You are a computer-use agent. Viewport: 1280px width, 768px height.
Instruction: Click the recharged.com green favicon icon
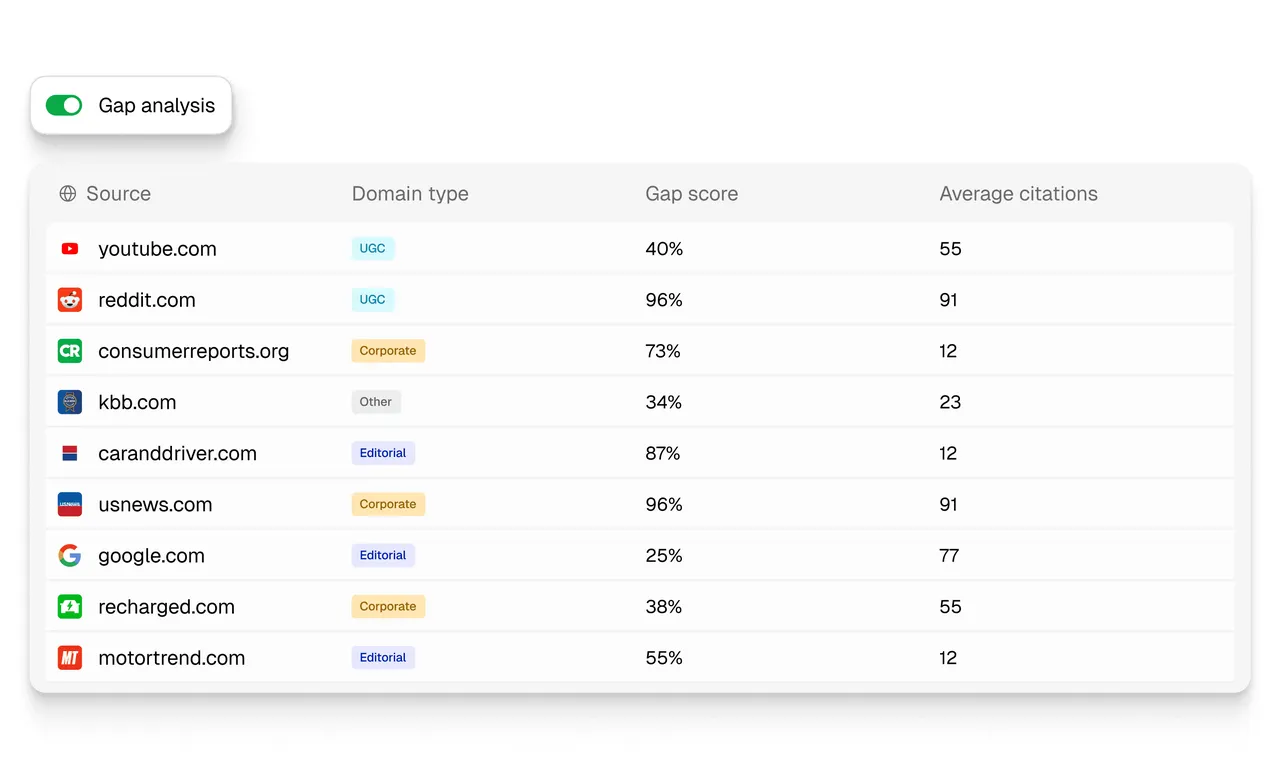70,607
